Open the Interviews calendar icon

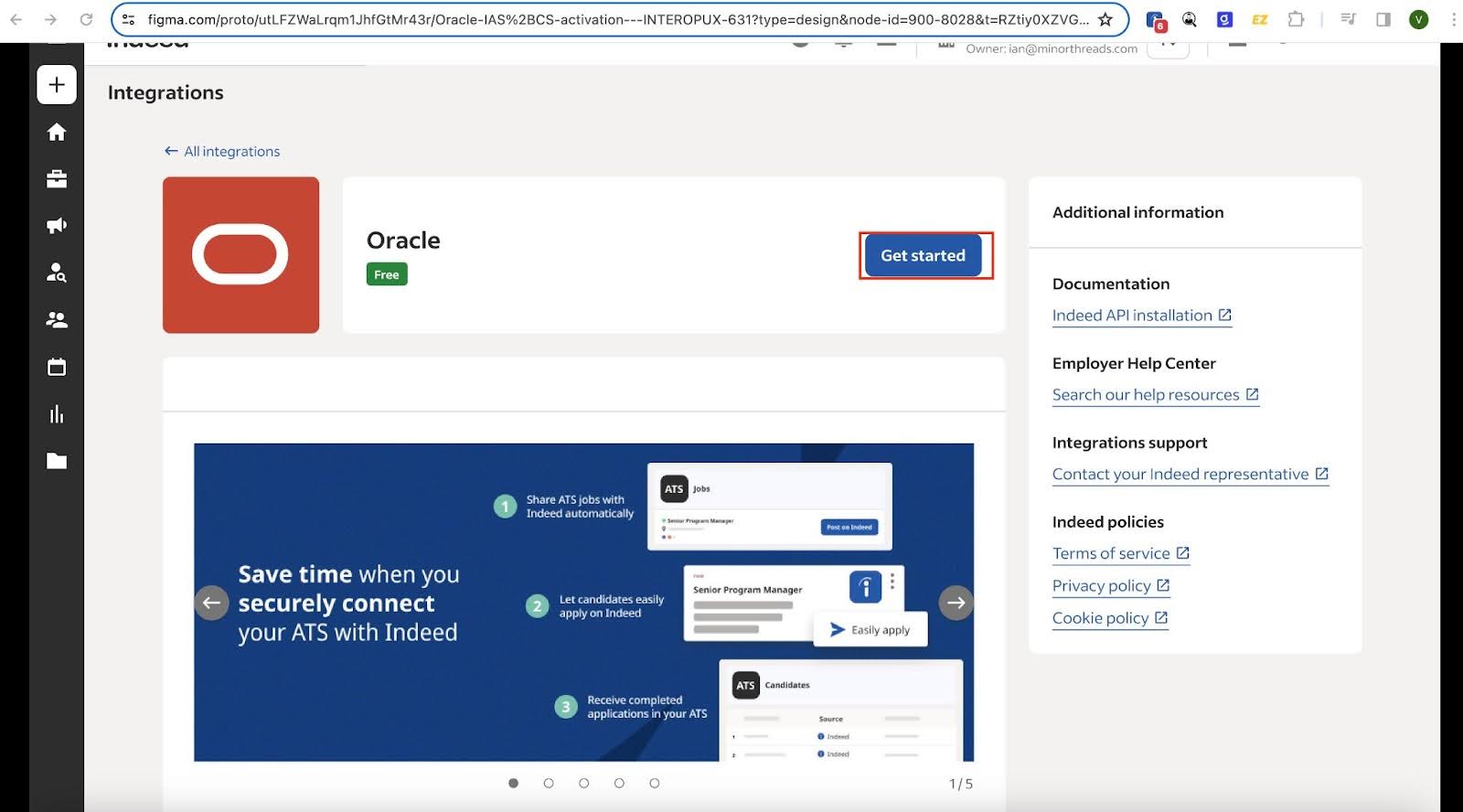(57, 368)
